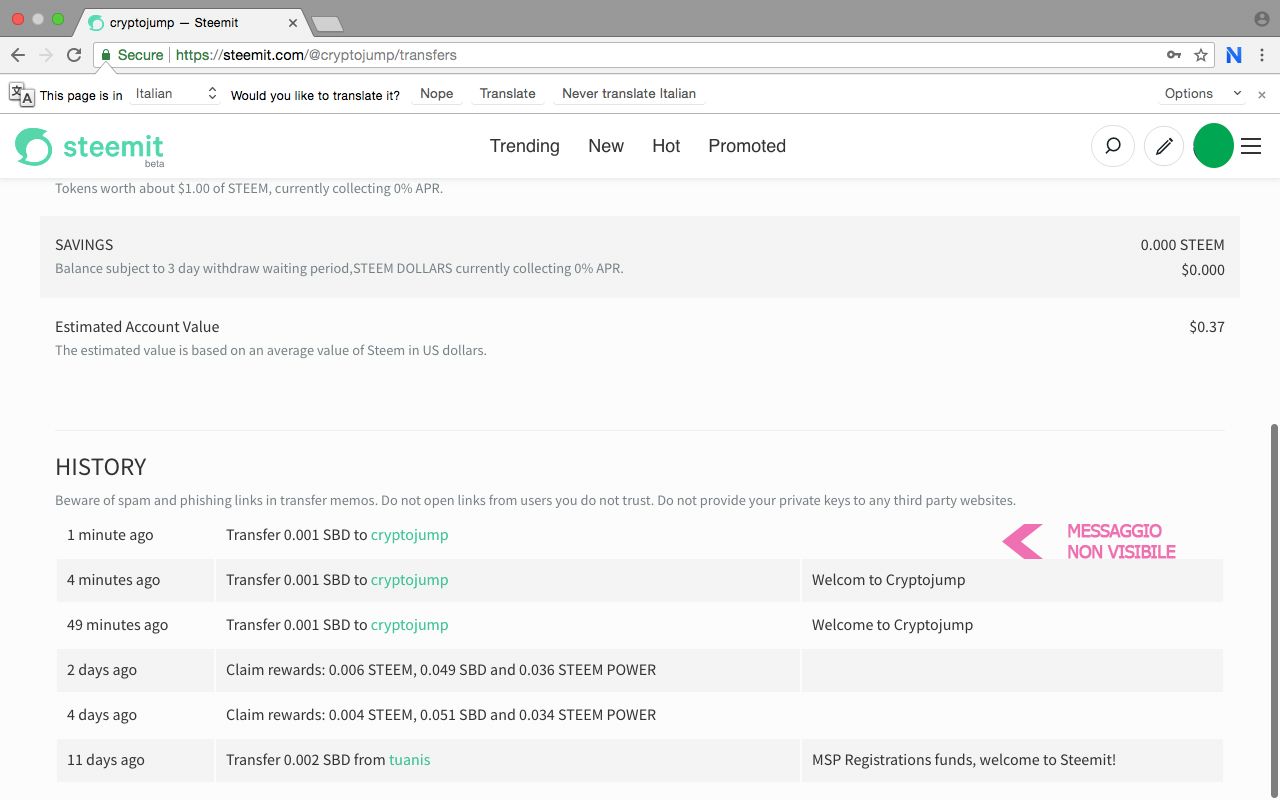Click the browser forward arrow
Image resolution: width=1280 pixels, height=800 pixels.
(46, 55)
